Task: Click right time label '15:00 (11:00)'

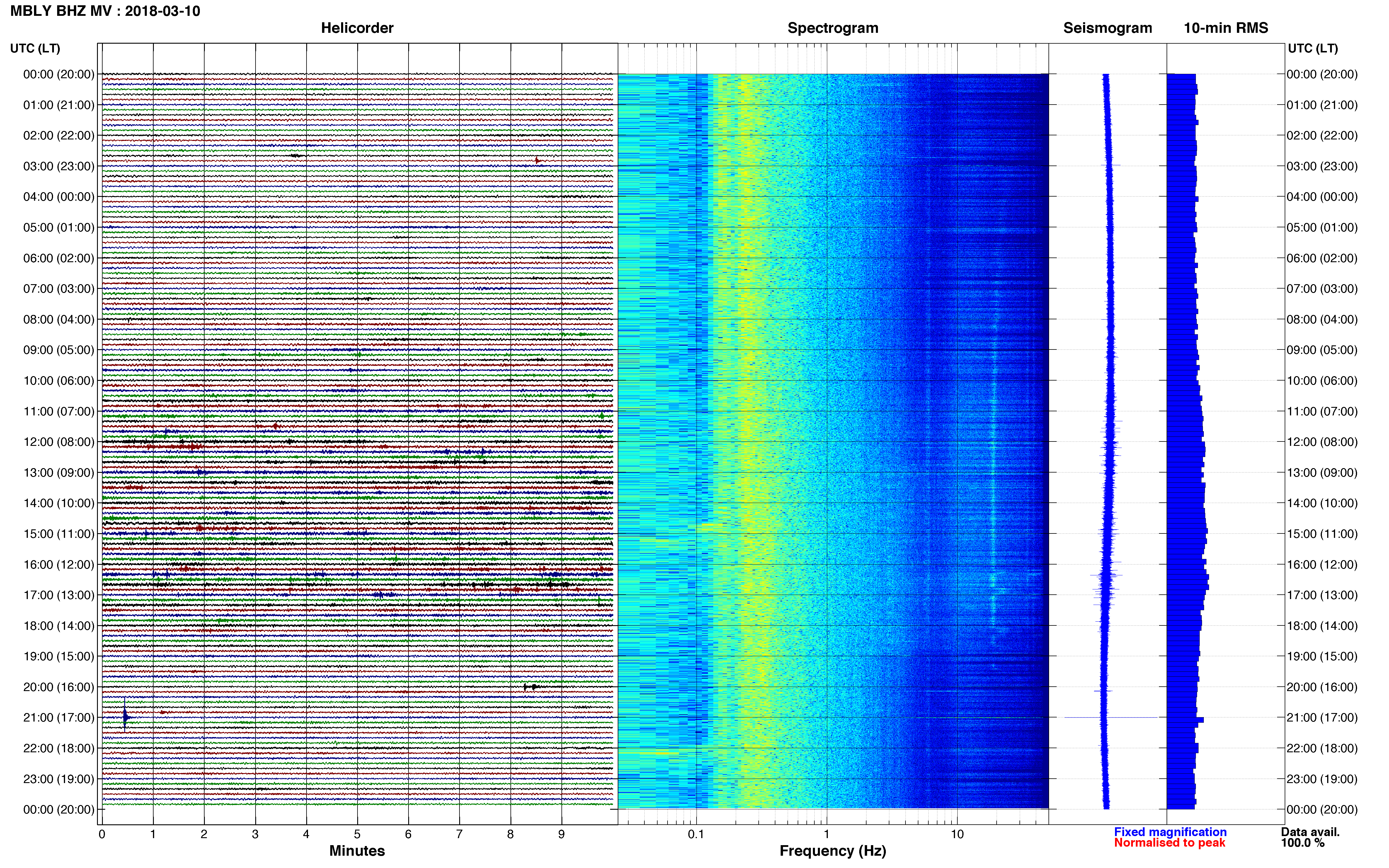Action: pos(1322,534)
